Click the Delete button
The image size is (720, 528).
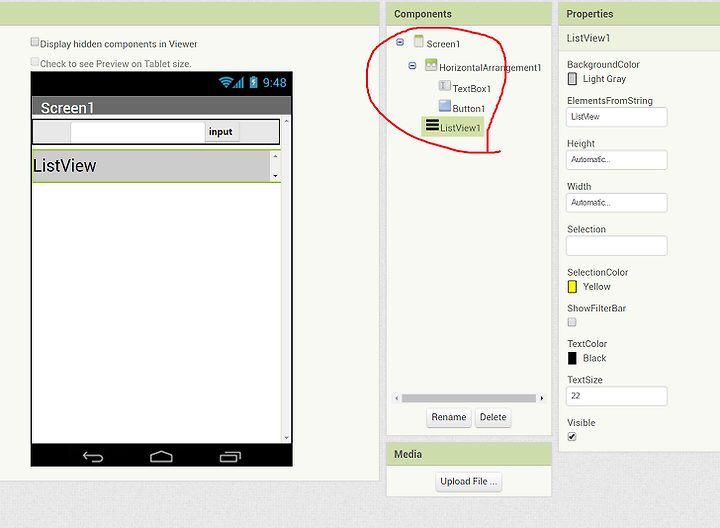coord(493,417)
